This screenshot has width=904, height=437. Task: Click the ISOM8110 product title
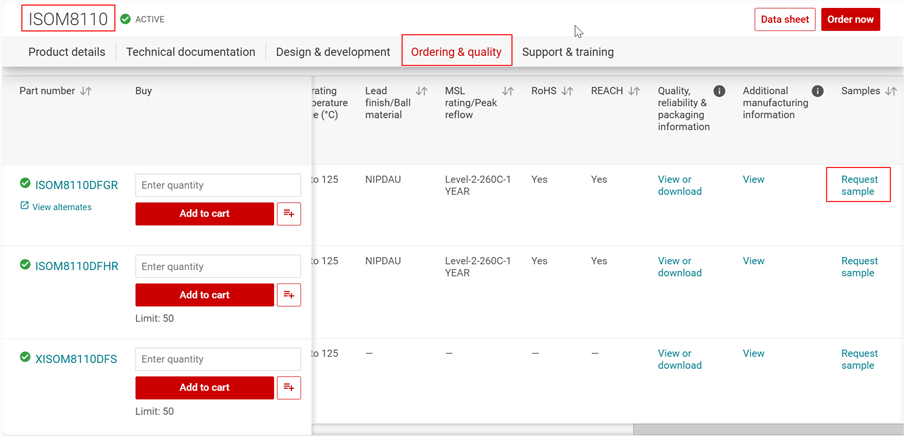pyautogui.click(x=68, y=19)
